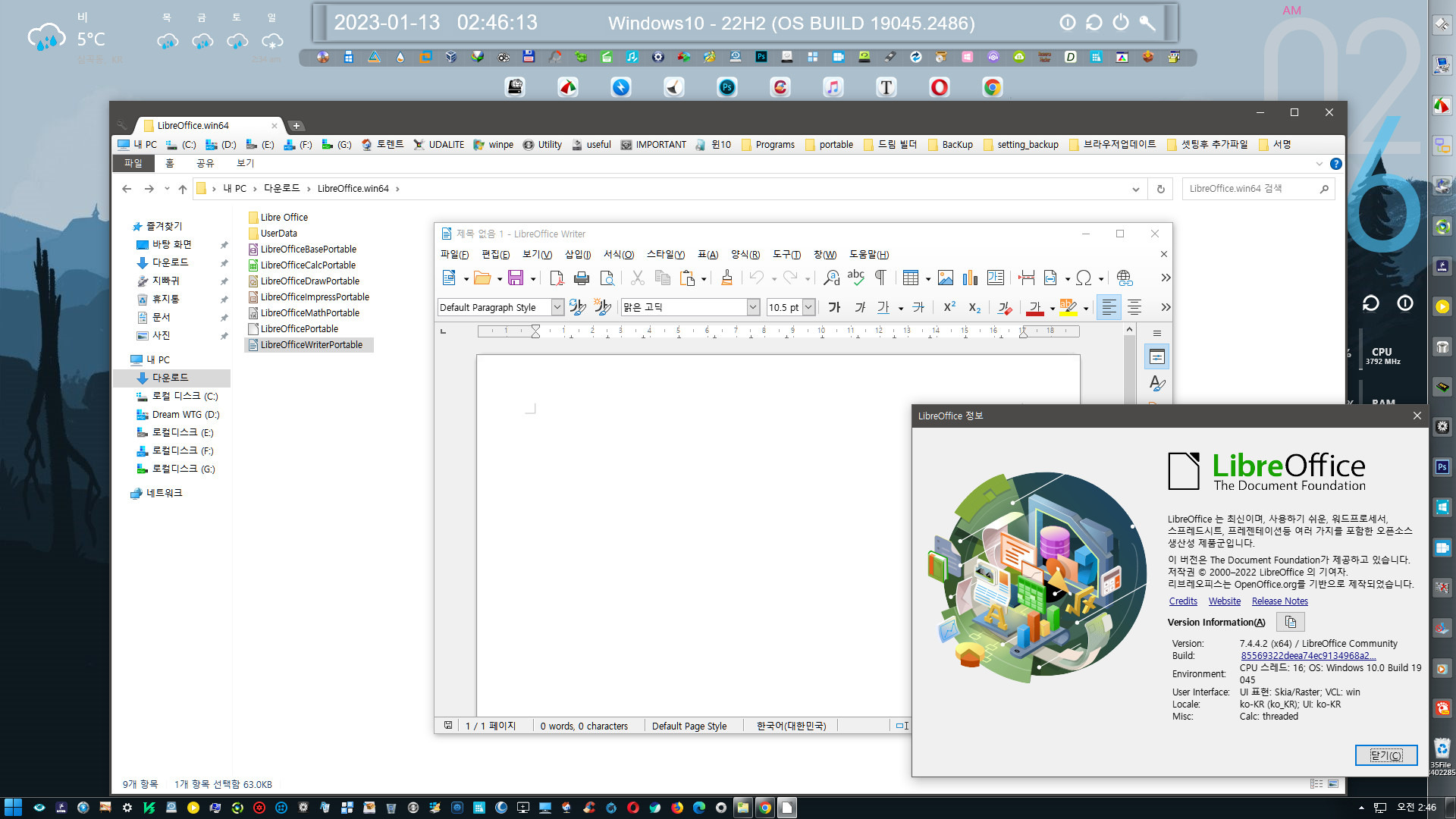Open the font color dropdown arrow
Image resolution: width=1456 pixels, height=819 pixels.
click(1052, 309)
